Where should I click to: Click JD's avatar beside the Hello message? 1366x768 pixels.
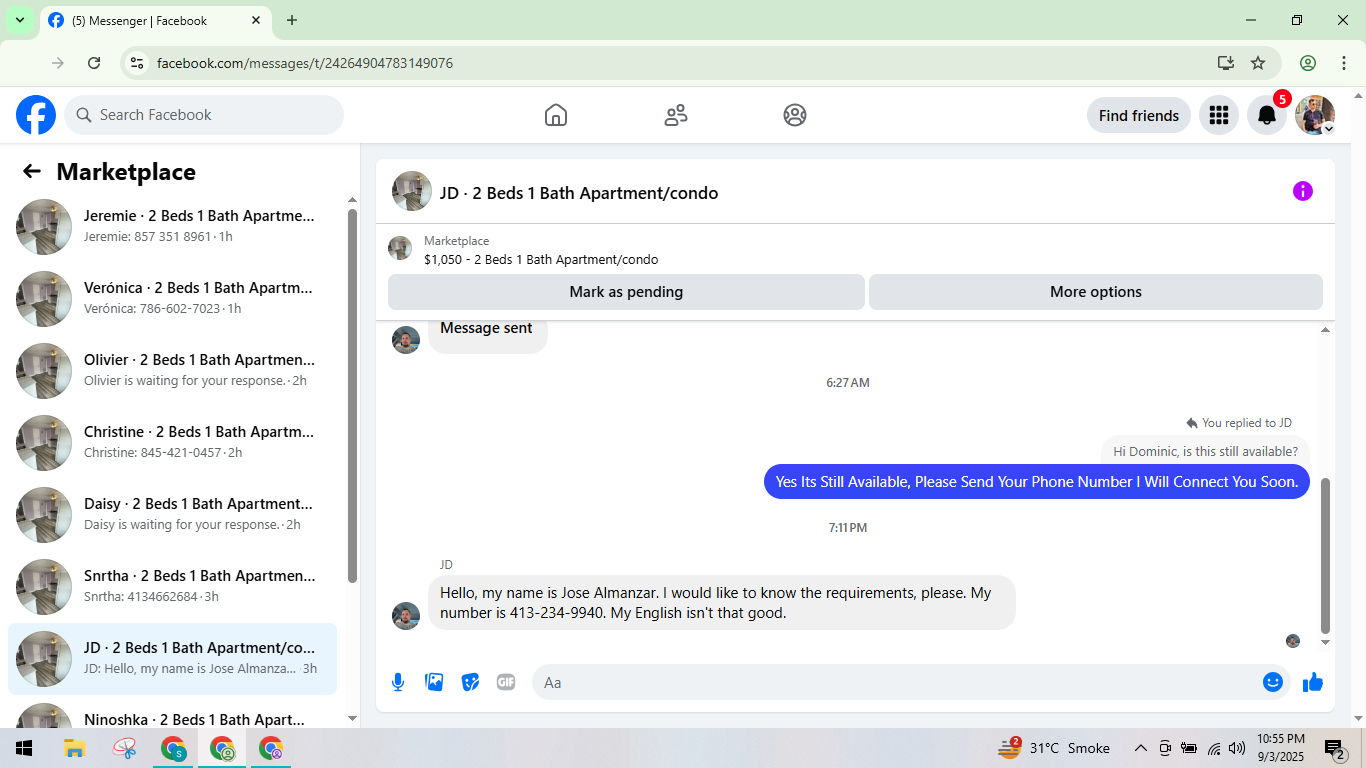point(406,616)
